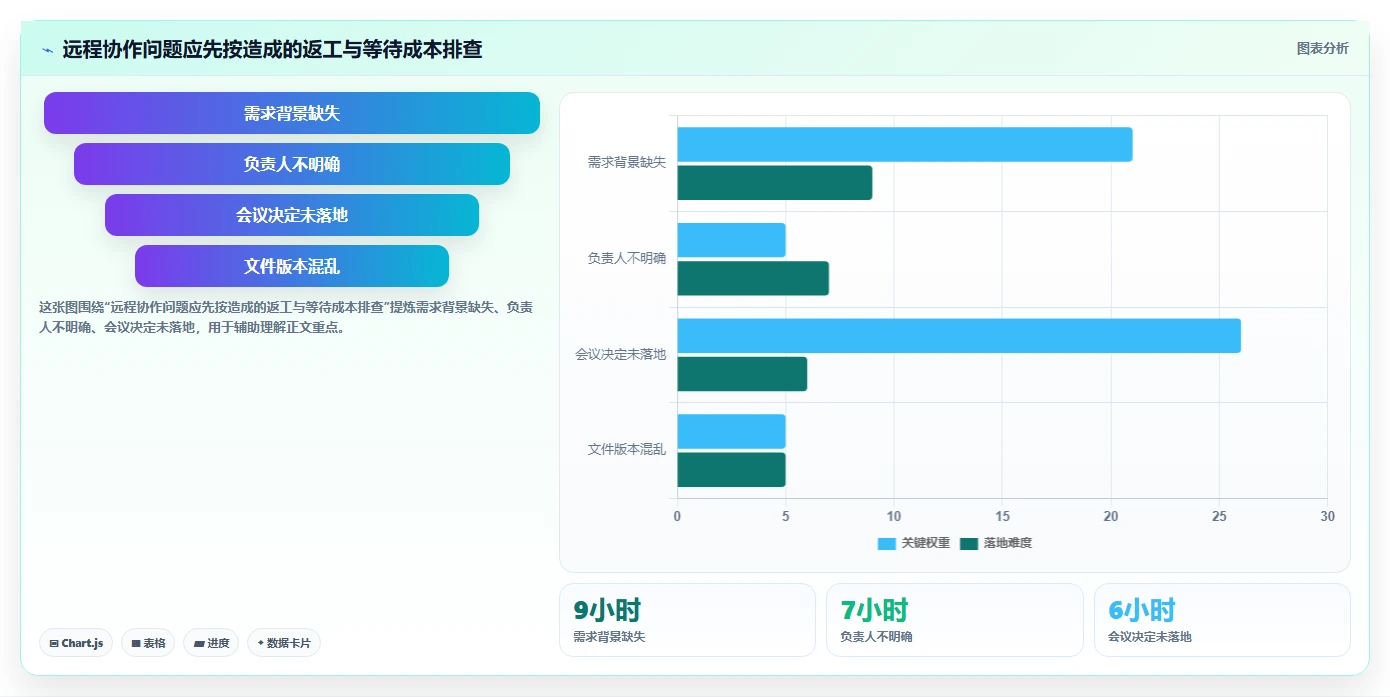Click the x-axis tick label 30
1390x697 pixels.
click(1327, 516)
